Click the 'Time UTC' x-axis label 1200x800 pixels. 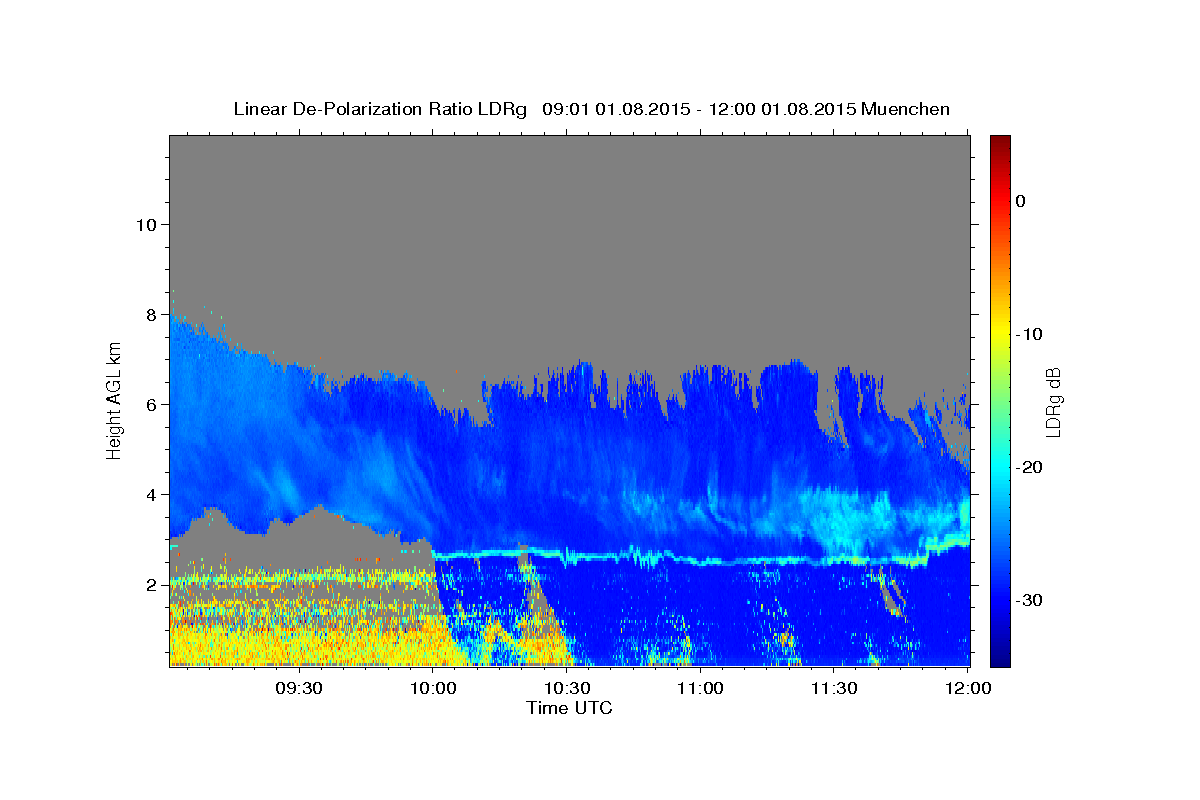[x=569, y=708]
